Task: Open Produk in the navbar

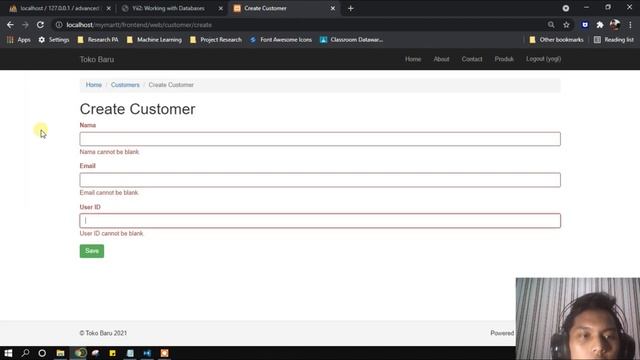Action: tap(504, 59)
